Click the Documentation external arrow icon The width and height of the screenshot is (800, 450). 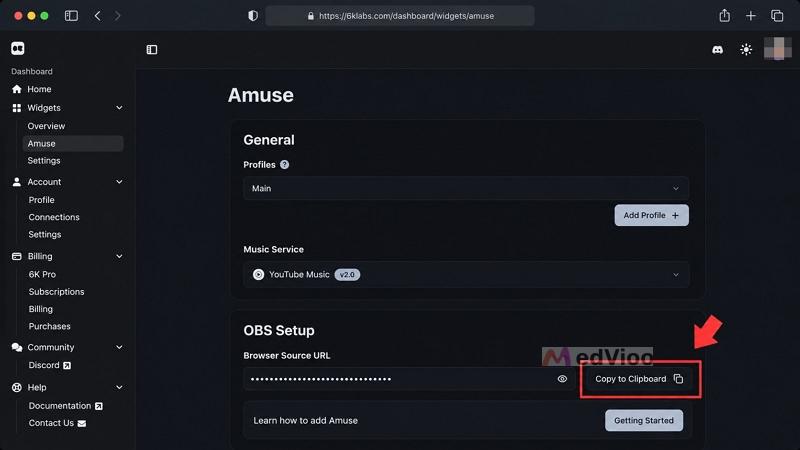[x=99, y=406]
